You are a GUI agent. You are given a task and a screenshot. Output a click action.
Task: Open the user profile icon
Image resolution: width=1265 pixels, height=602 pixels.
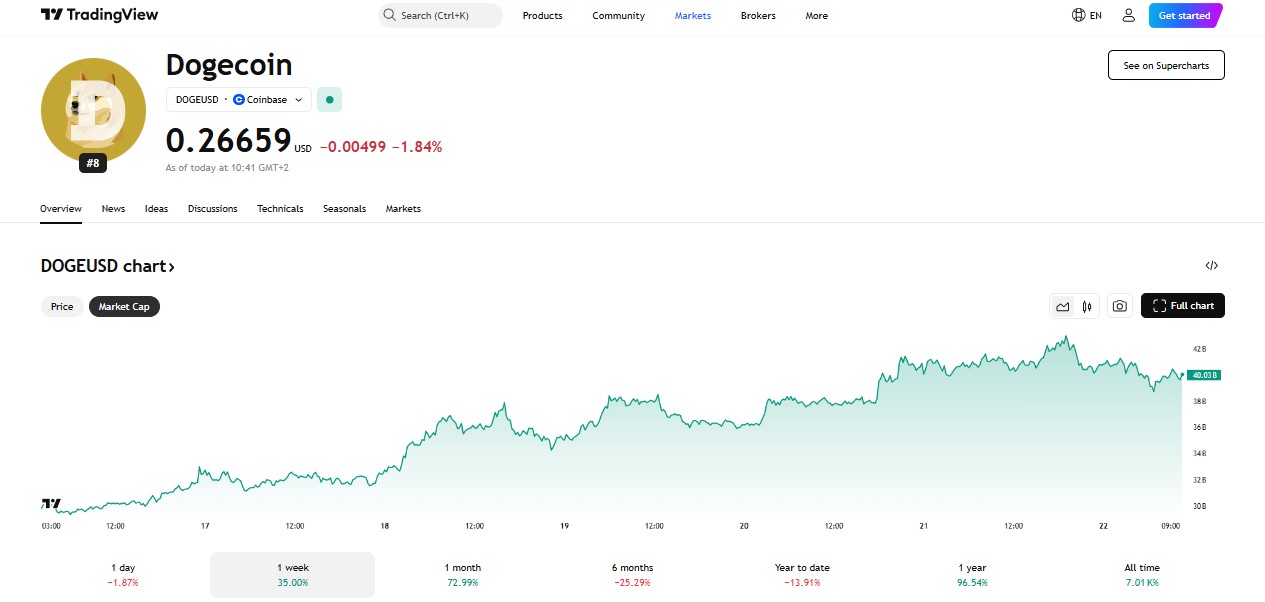click(x=1128, y=15)
